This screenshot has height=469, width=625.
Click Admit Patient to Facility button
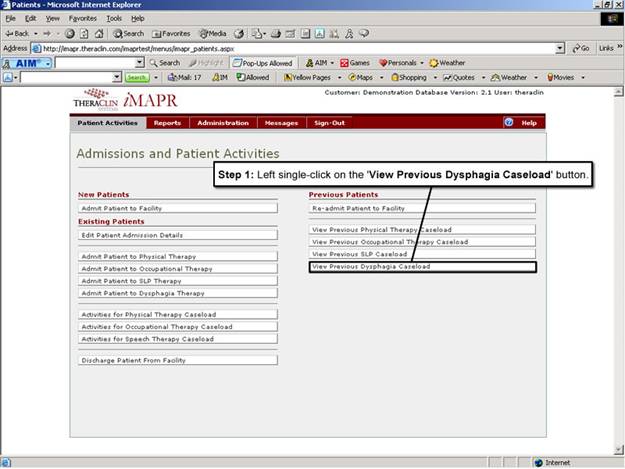point(178,208)
